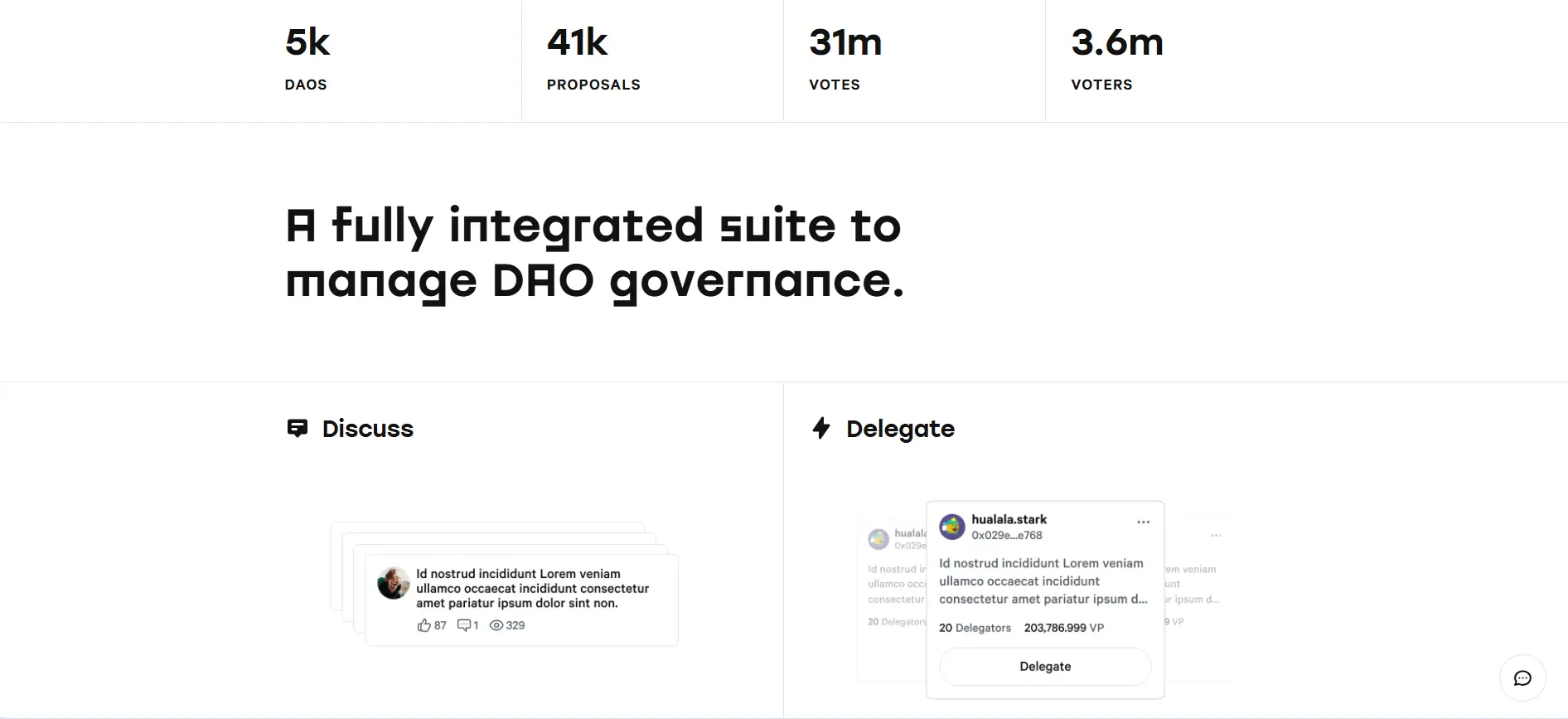1568x719 pixels.
Task: Click the hualala.stark username
Action: 1009,519
